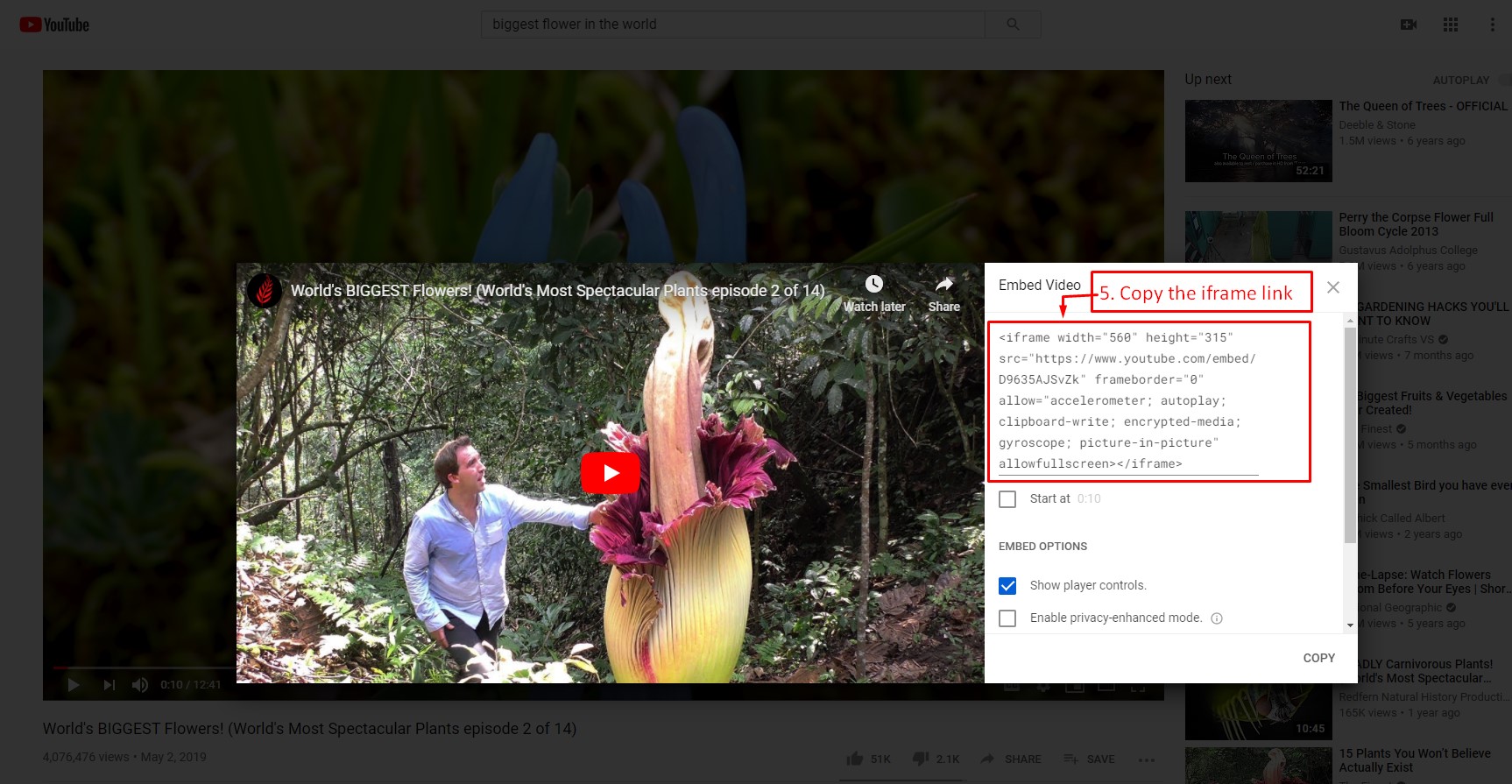The width and height of the screenshot is (1512, 784).
Task: Click the Share arrow in embed preview
Action: [x=943, y=285]
